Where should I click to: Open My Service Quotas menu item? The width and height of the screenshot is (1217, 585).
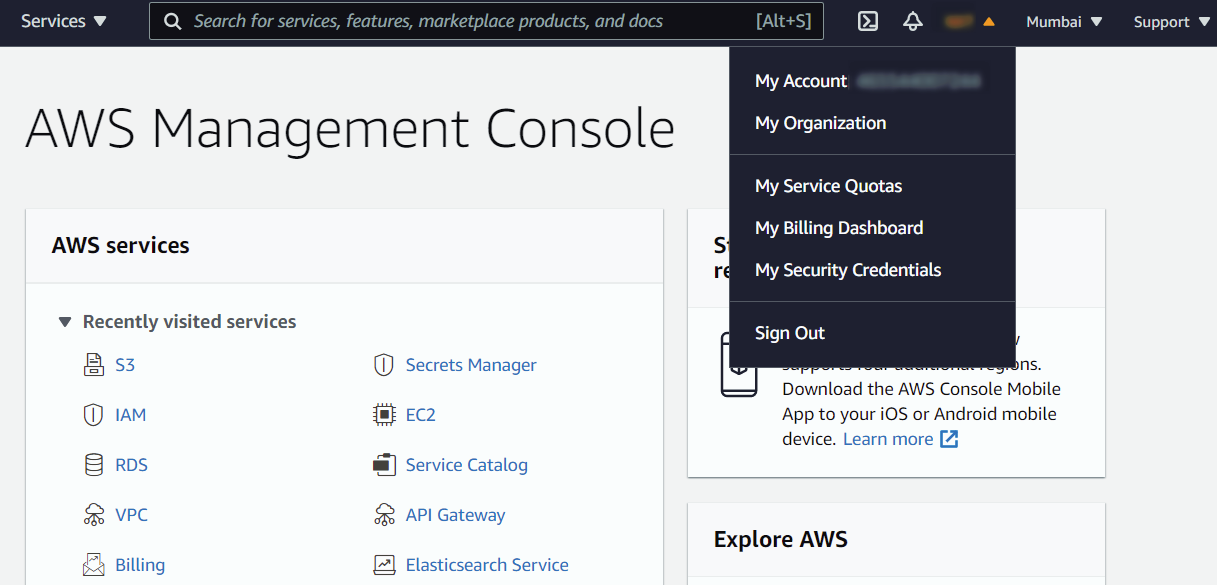(x=828, y=186)
